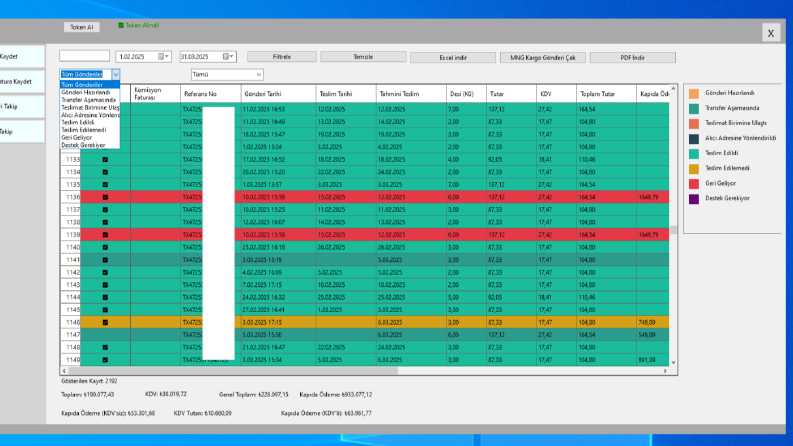Close the window with the X button
Screen dimensions: 793x446
(771, 33)
